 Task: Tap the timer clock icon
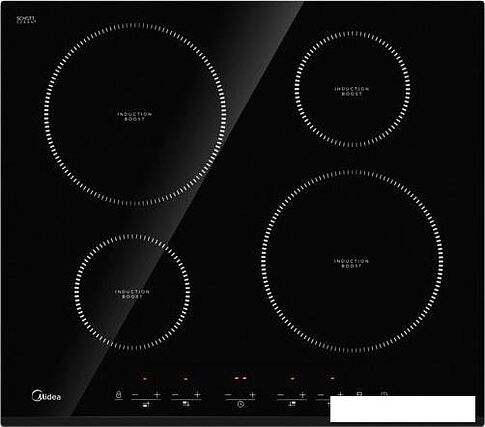tap(241, 404)
